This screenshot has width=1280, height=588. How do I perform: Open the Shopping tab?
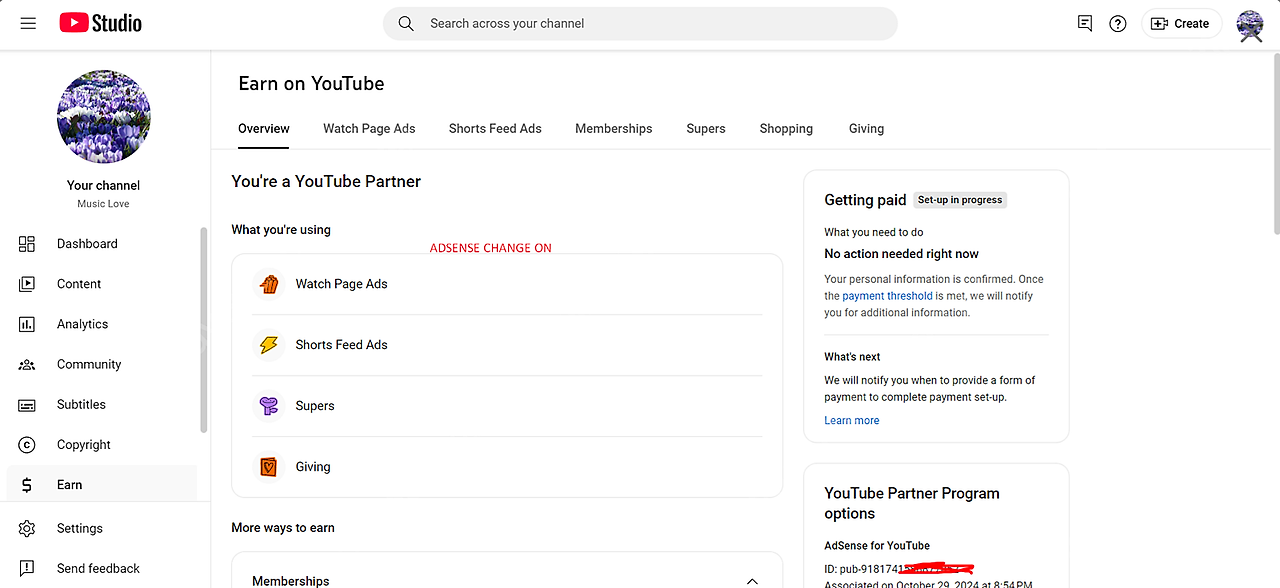pos(786,129)
